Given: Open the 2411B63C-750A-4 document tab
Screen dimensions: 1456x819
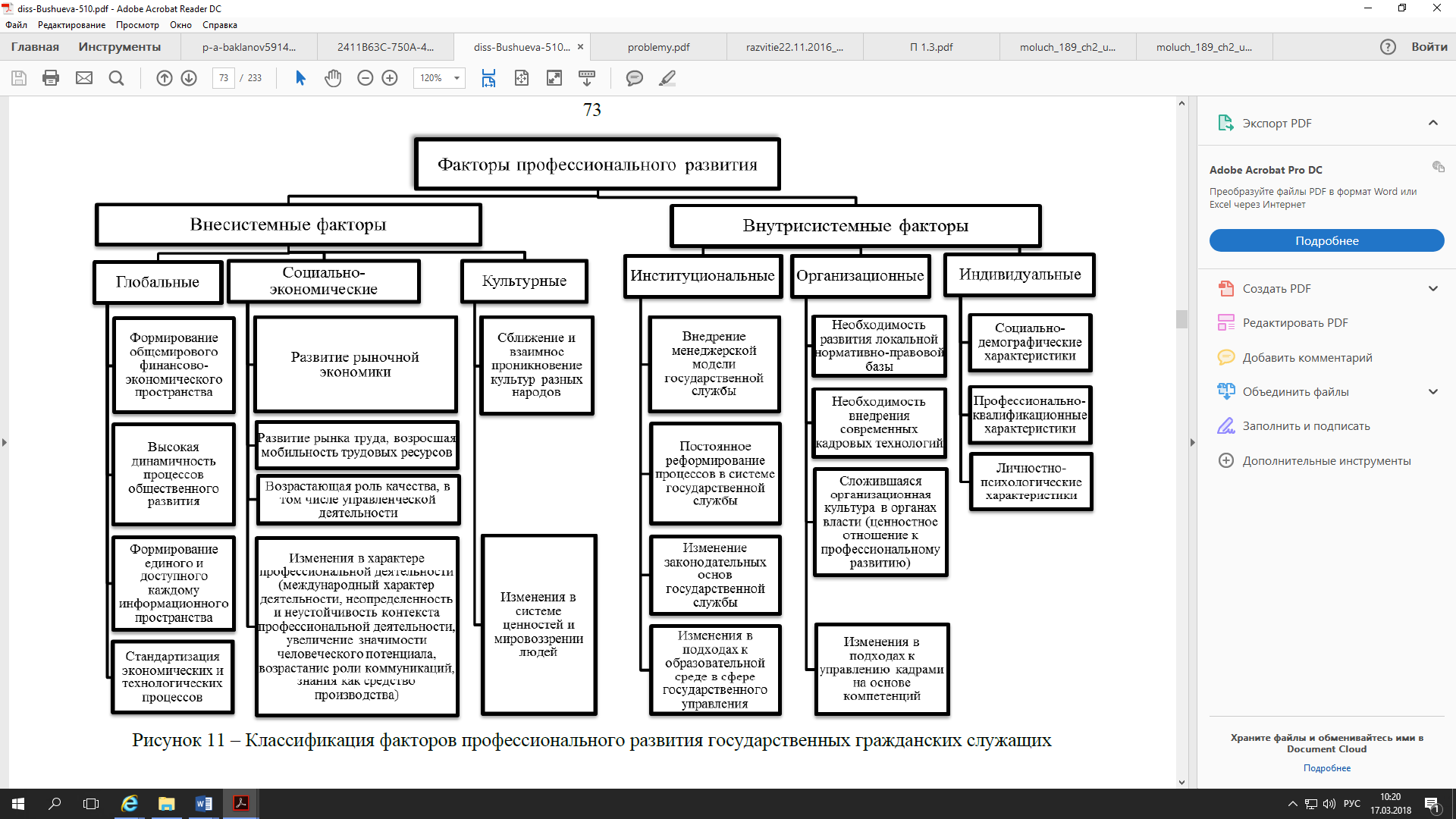Looking at the screenshot, I should 385,47.
